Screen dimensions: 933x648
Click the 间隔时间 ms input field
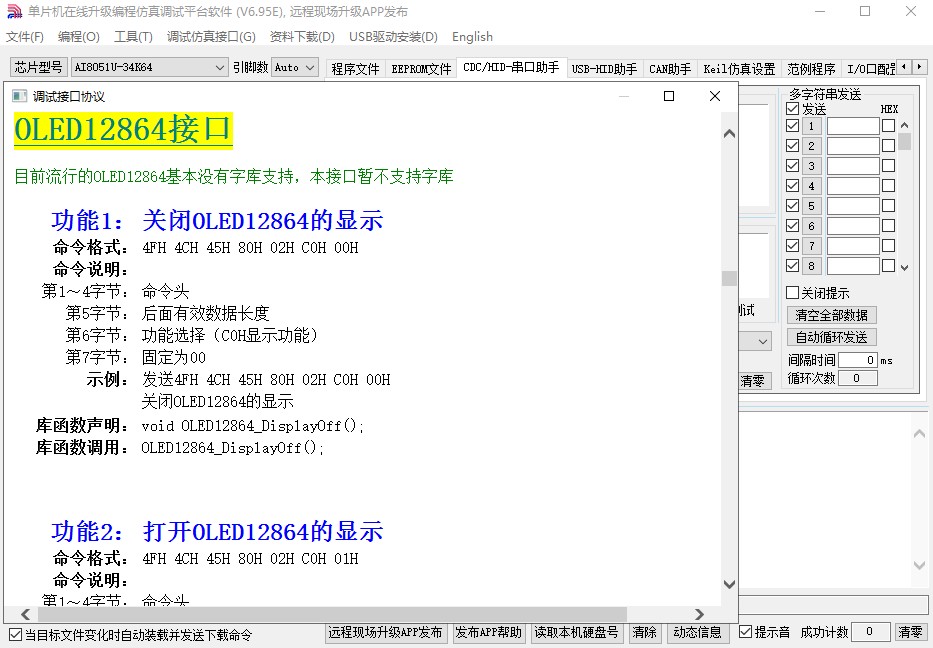[x=857, y=360]
